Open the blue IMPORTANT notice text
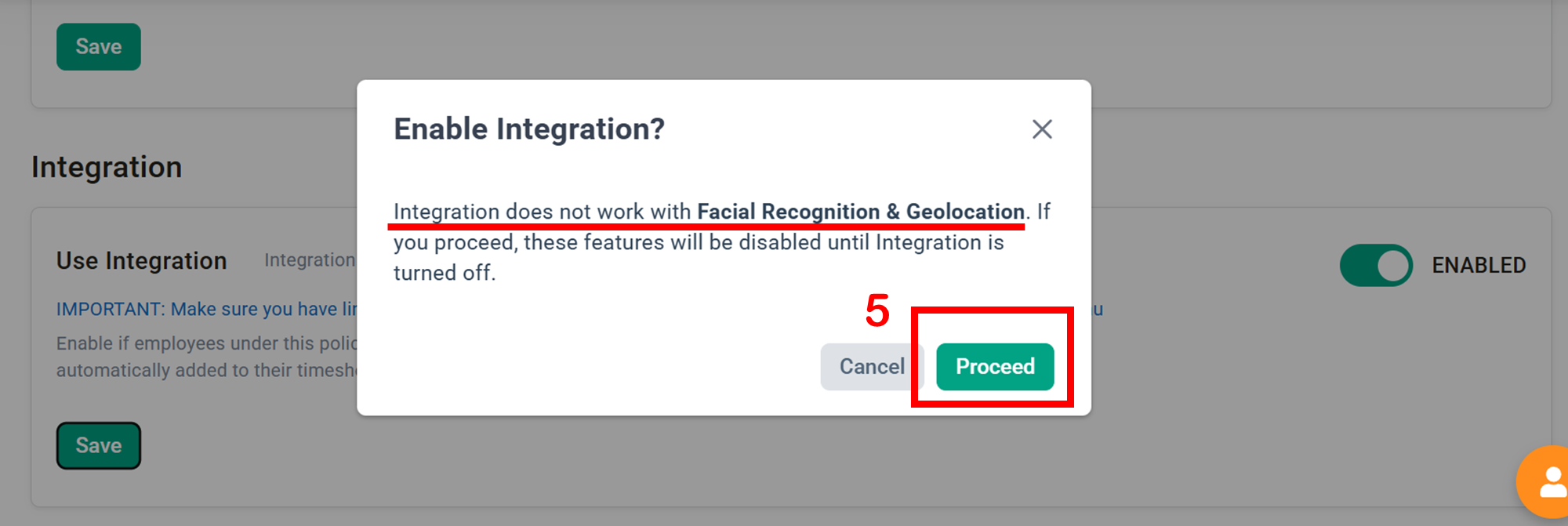 coord(205,310)
